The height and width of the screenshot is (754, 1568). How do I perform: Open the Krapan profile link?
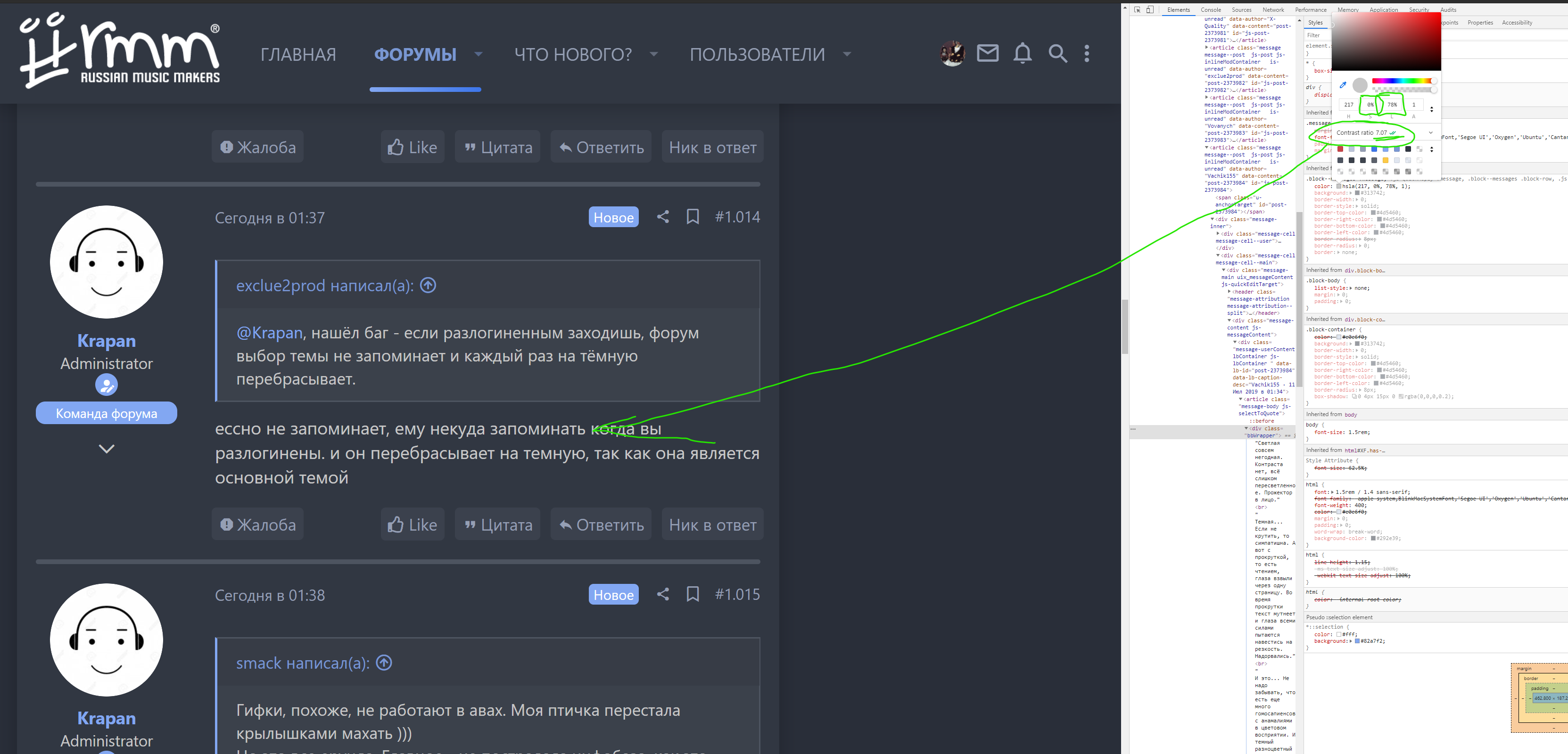[107, 341]
